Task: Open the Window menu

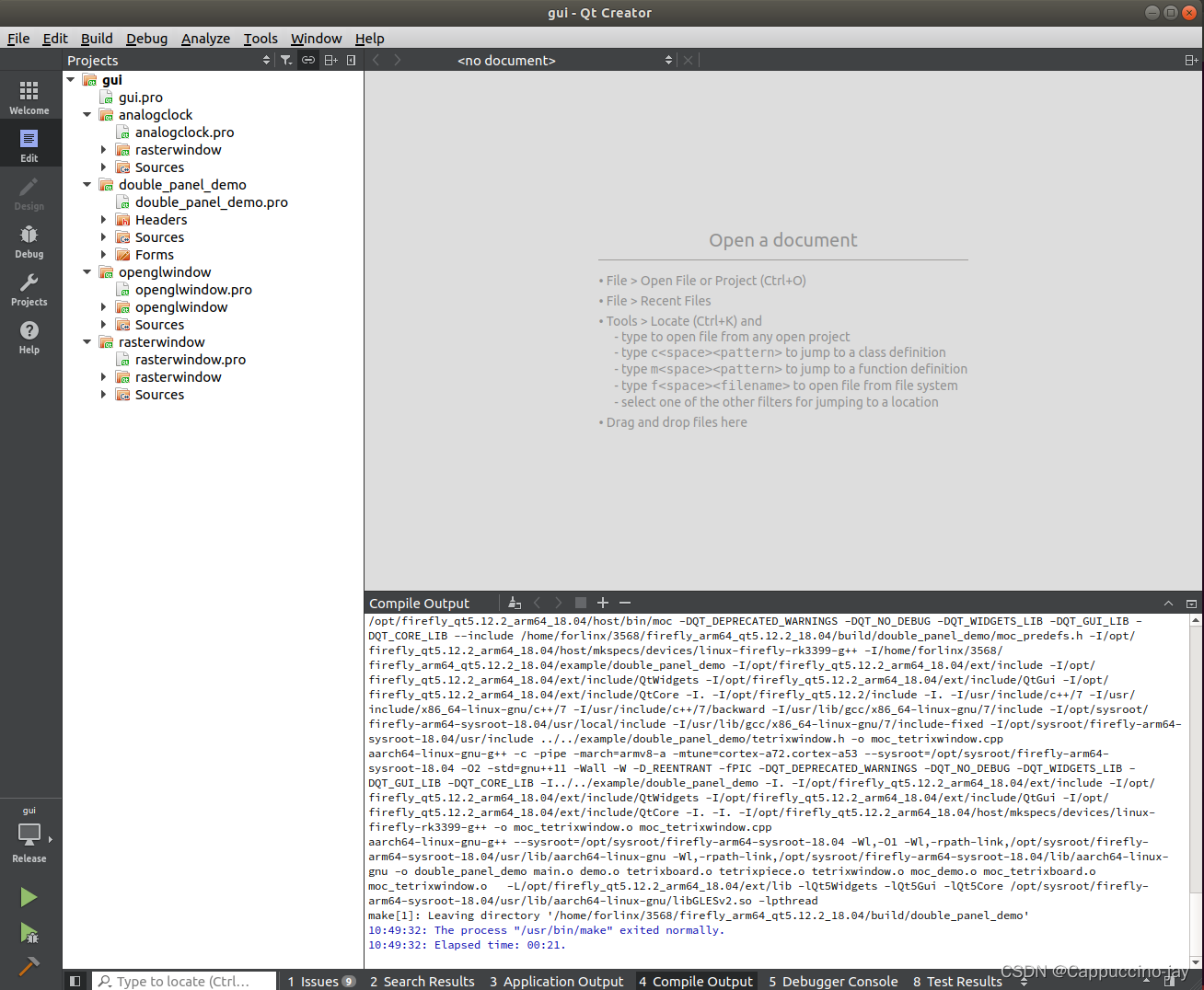Action: 316,38
